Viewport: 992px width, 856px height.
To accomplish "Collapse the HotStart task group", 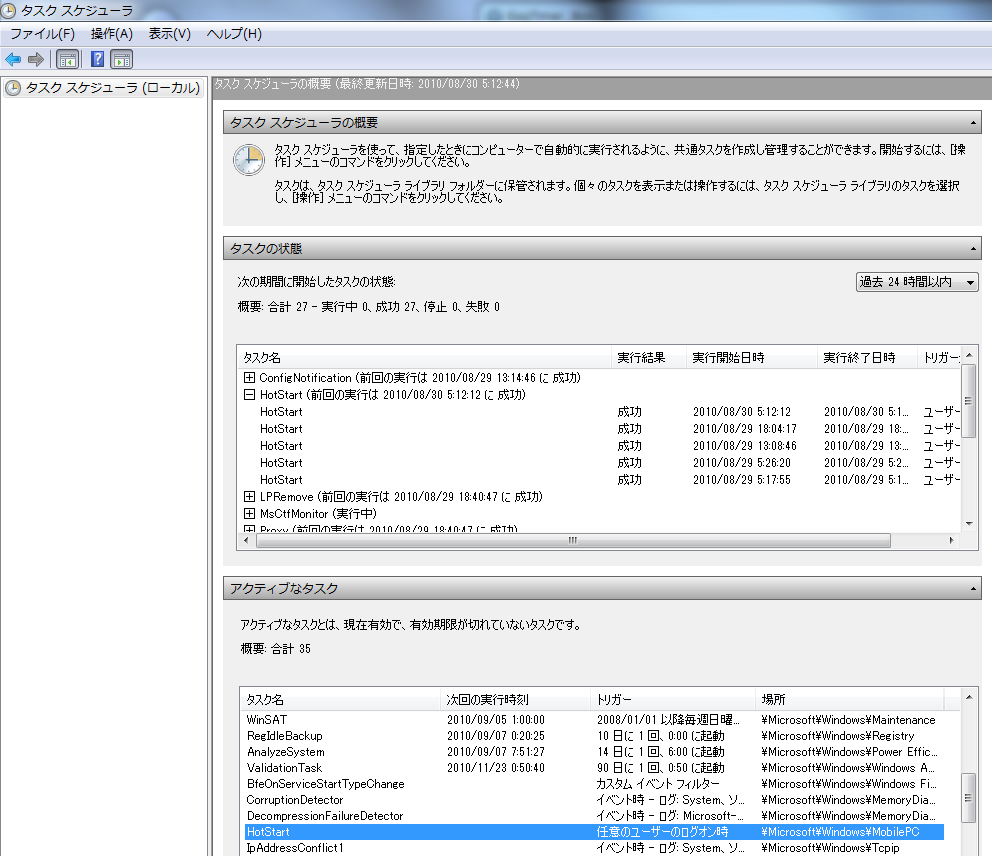I will pos(250,395).
